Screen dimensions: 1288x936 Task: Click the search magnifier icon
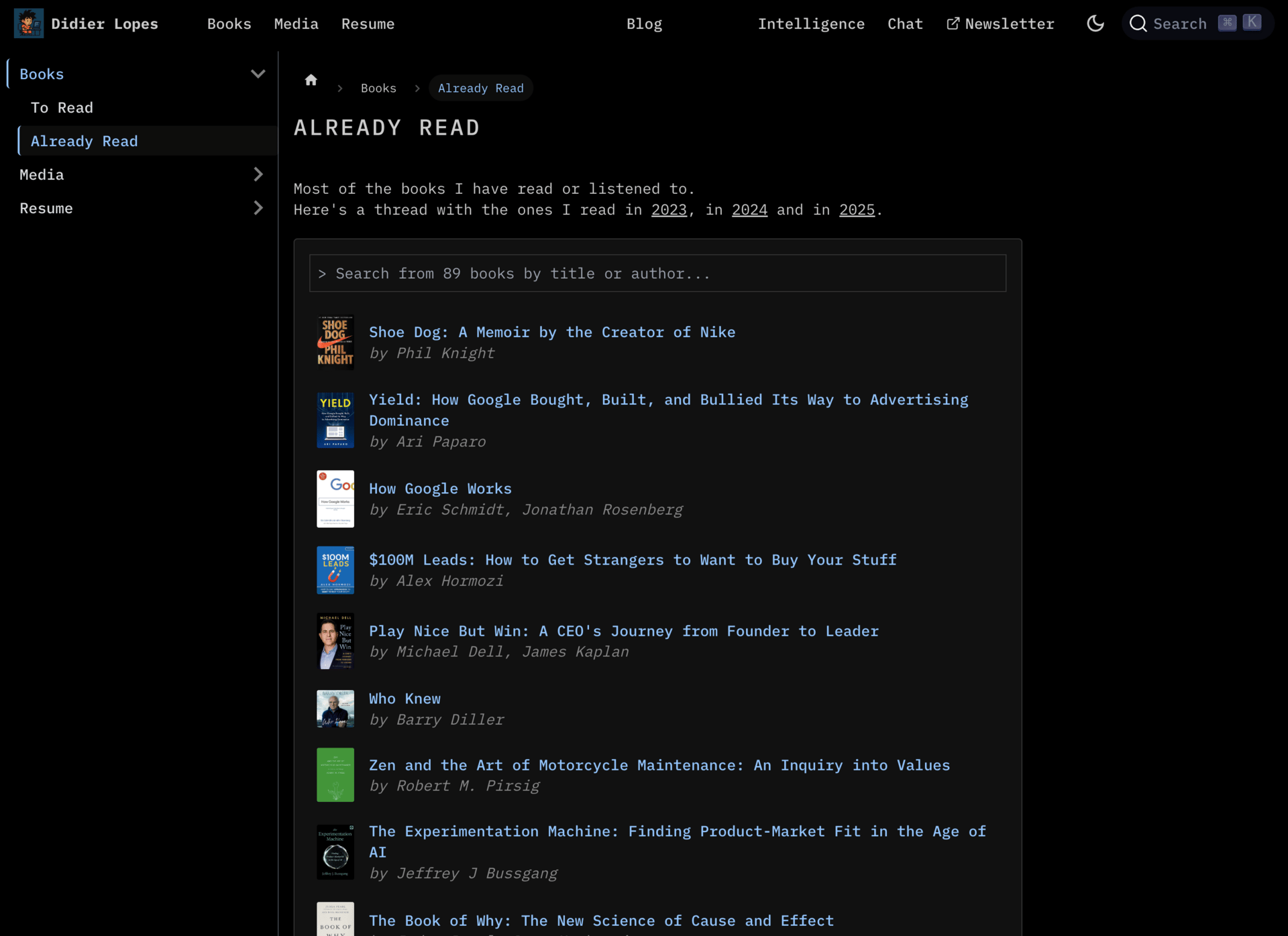(x=1138, y=23)
